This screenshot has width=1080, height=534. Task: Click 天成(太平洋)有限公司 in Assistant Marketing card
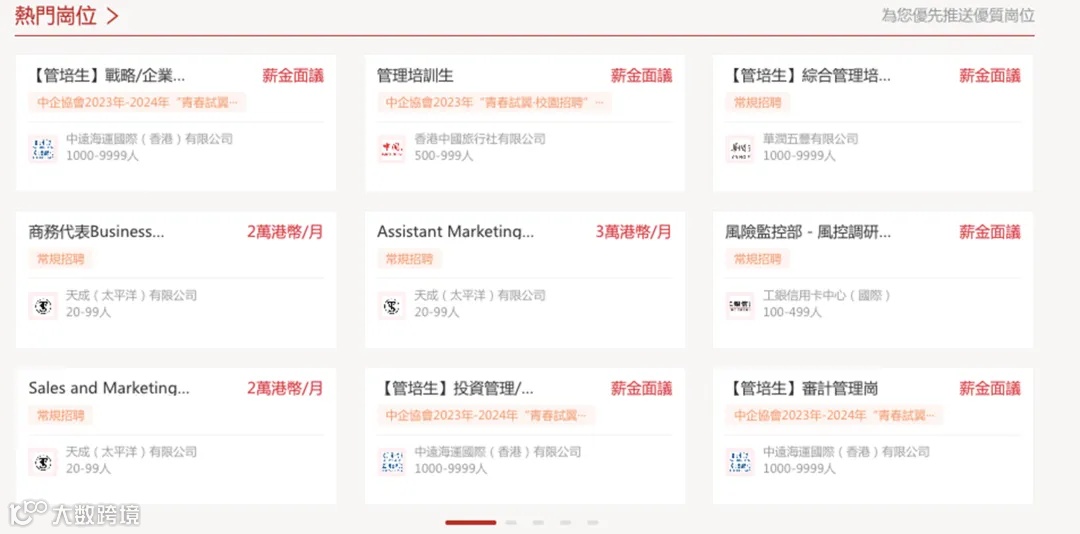[x=480, y=296]
